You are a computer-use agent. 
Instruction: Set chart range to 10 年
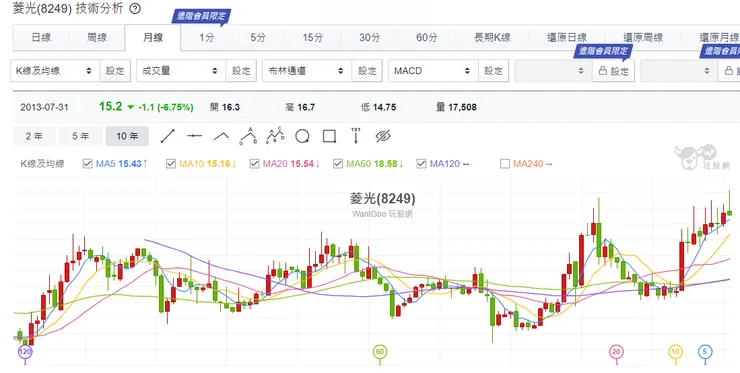(127, 136)
